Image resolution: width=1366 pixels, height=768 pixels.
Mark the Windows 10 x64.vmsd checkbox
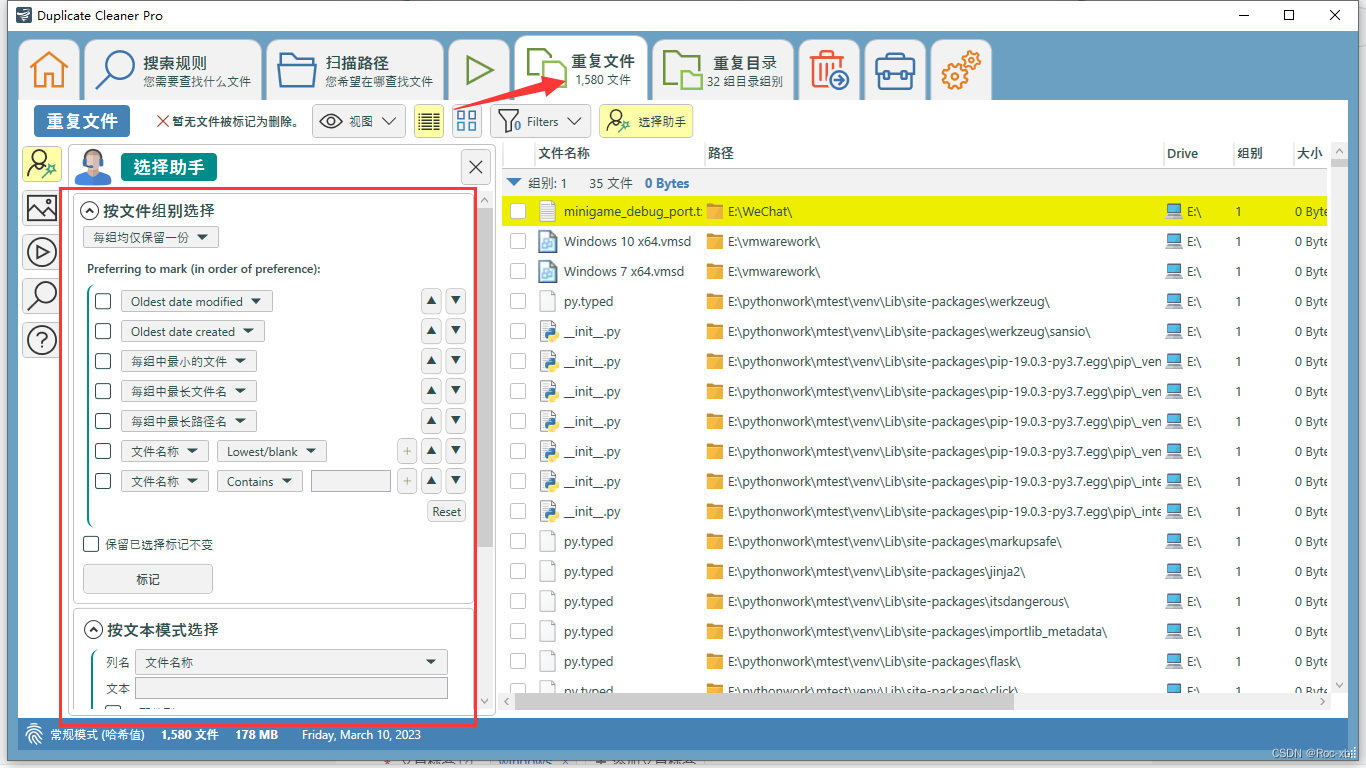(518, 241)
